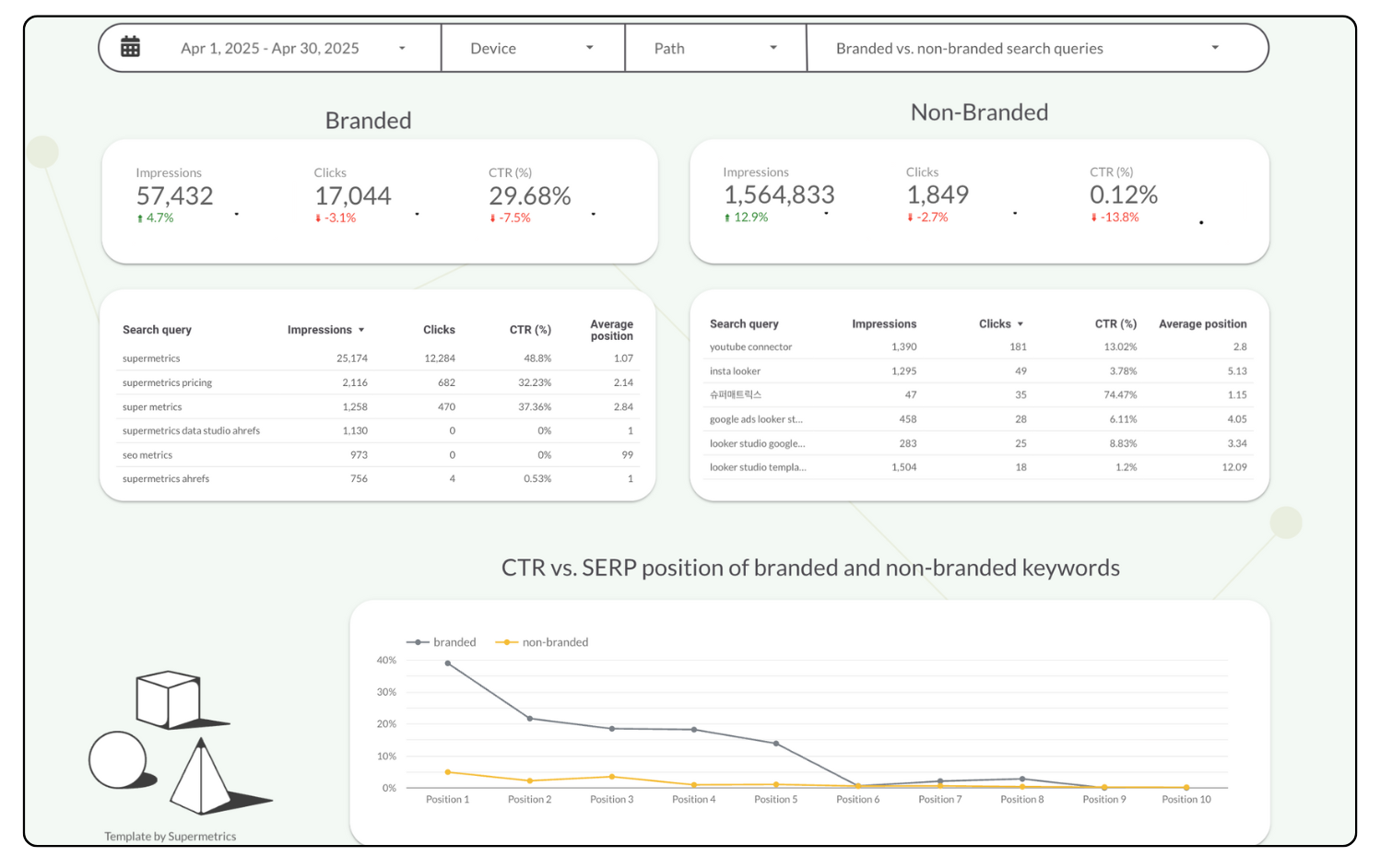Click sort arrow beside non-branded Clicks column

[x=1020, y=324]
